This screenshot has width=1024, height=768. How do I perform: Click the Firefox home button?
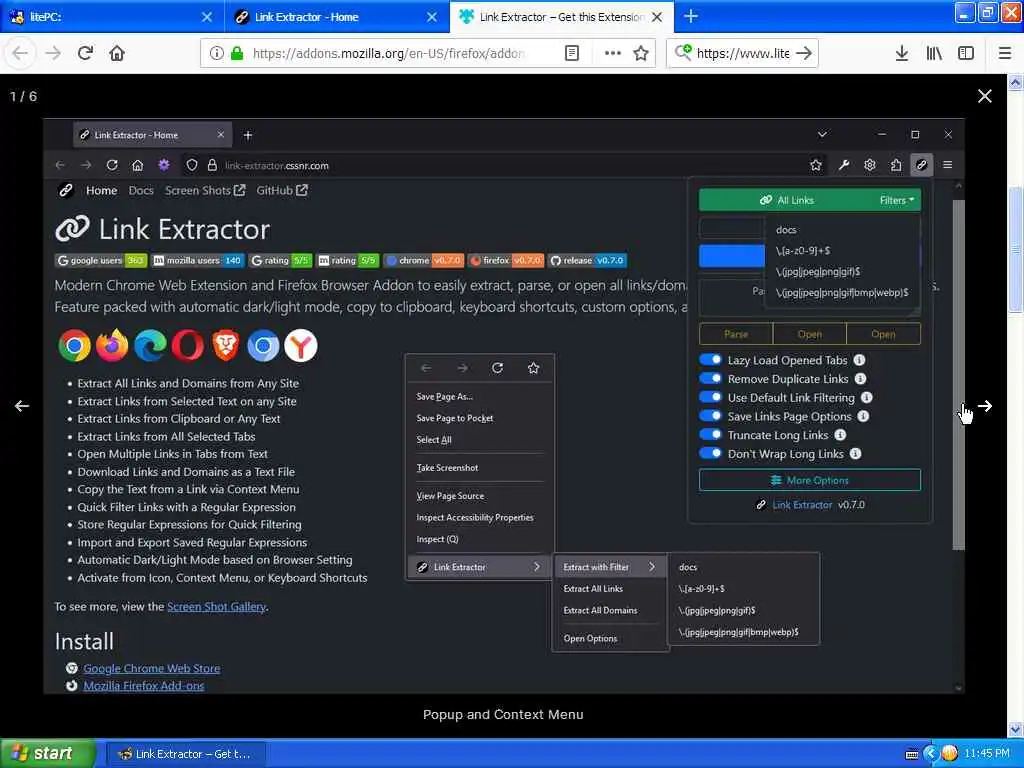117,53
